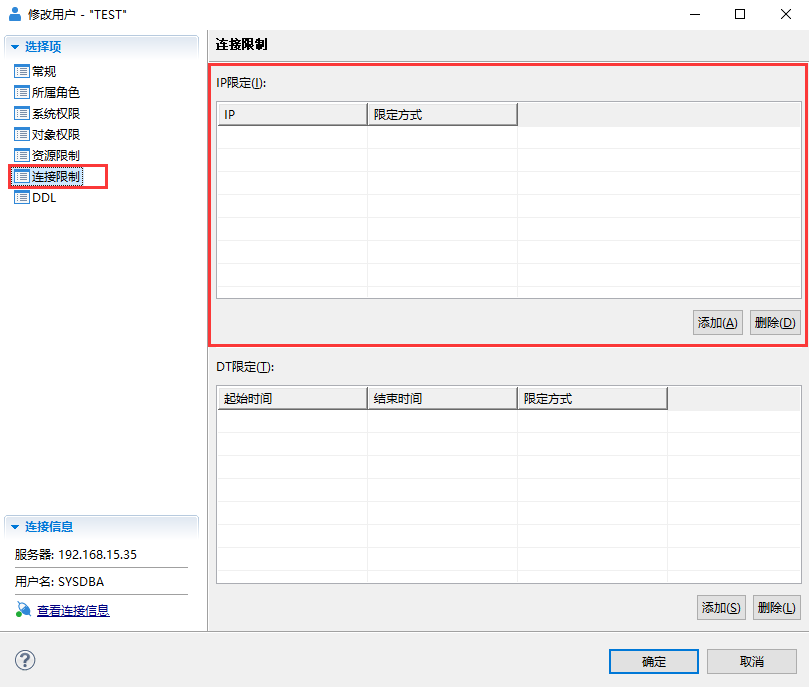This screenshot has width=809, height=687.
Task: Click the 所属角色 page icon
Action: pyautogui.click(x=22, y=92)
